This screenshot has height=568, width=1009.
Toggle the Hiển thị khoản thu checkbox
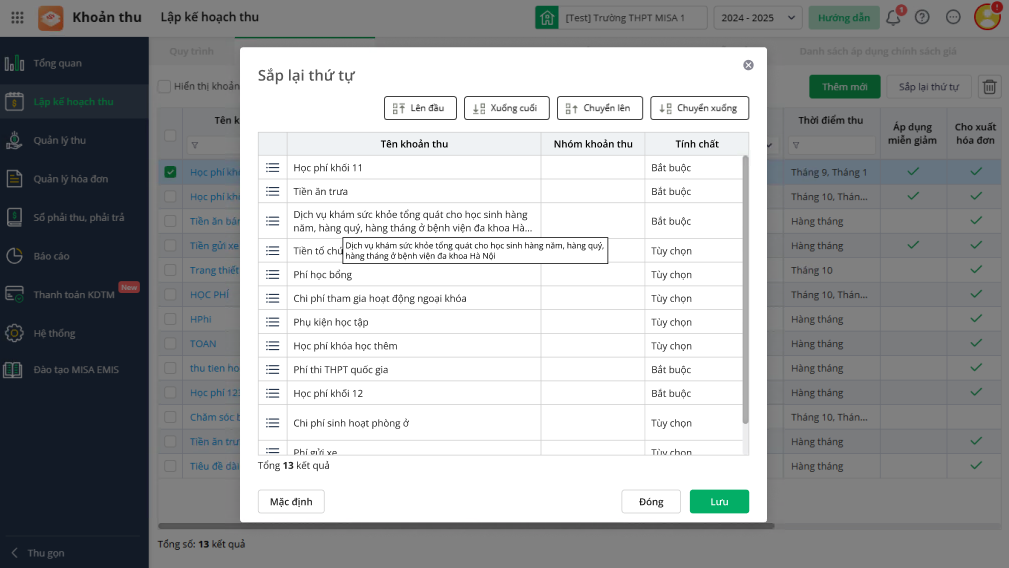coord(165,87)
